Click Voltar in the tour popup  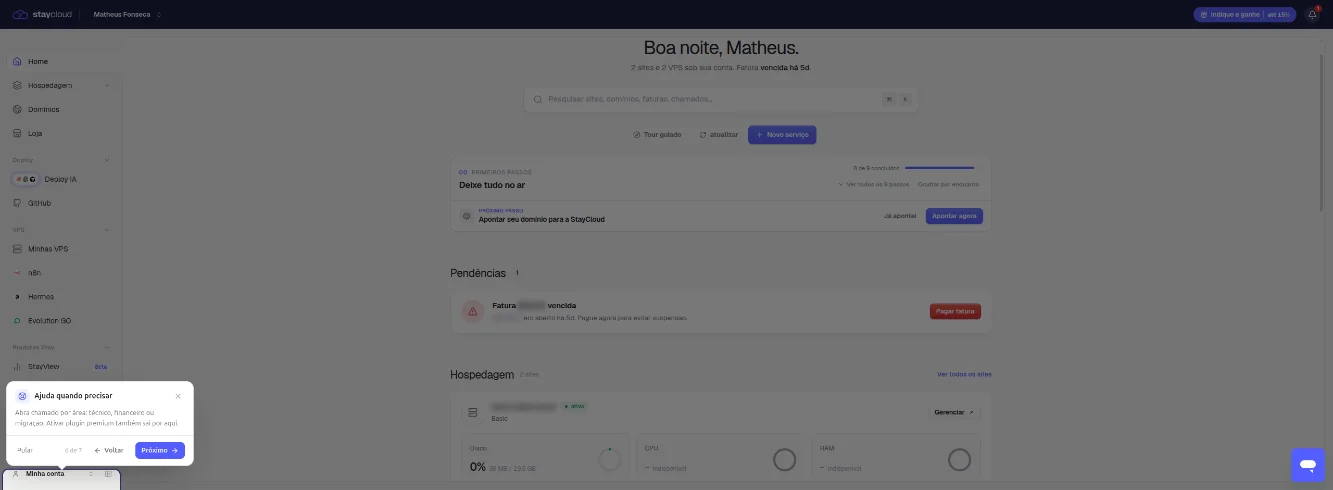[109, 450]
